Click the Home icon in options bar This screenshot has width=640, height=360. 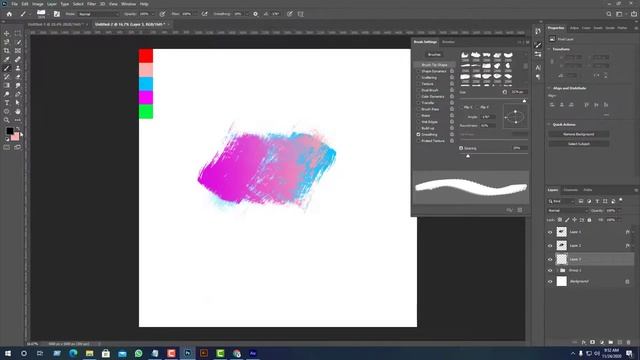(x=9, y=14)
